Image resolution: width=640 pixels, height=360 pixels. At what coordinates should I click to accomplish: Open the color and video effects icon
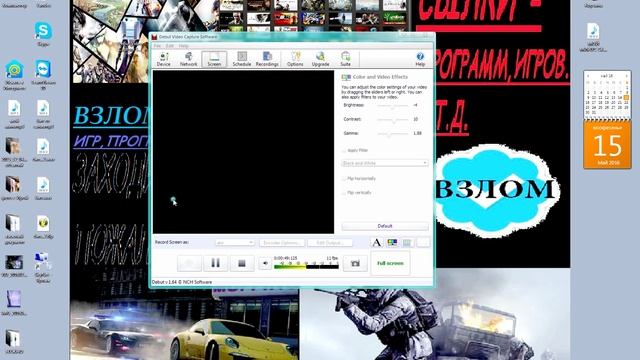pos(392,242)
